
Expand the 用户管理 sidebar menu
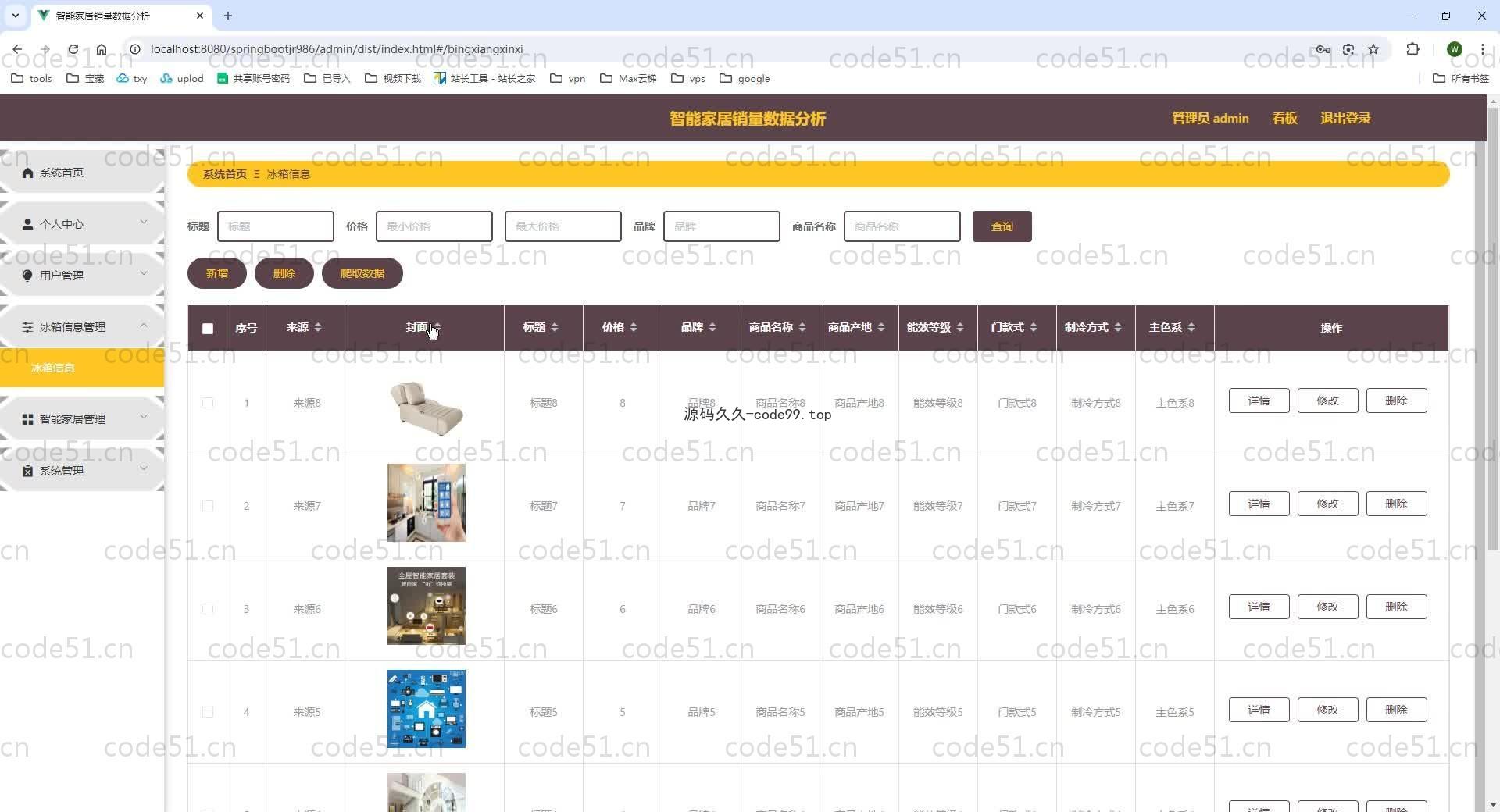[x=82, y=276]
